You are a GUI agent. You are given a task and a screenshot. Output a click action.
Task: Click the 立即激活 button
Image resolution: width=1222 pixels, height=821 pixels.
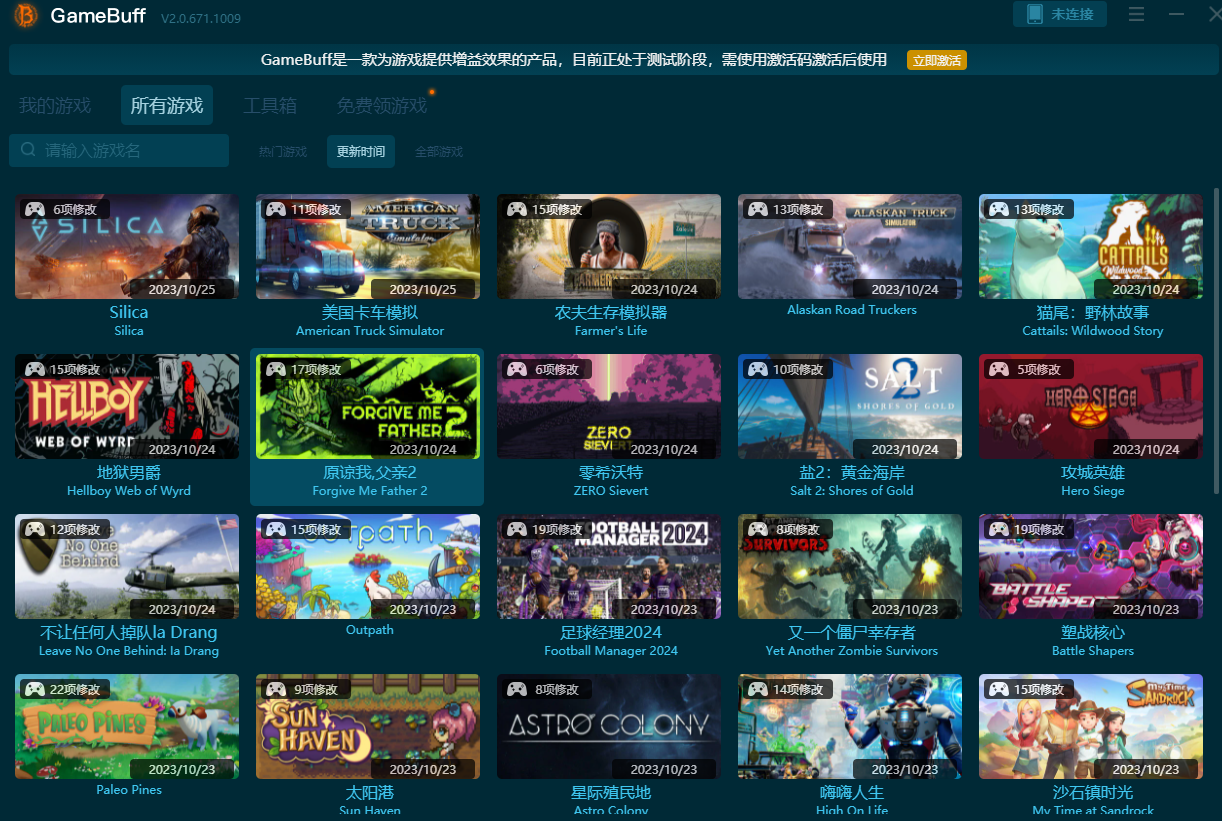[937, 60]
